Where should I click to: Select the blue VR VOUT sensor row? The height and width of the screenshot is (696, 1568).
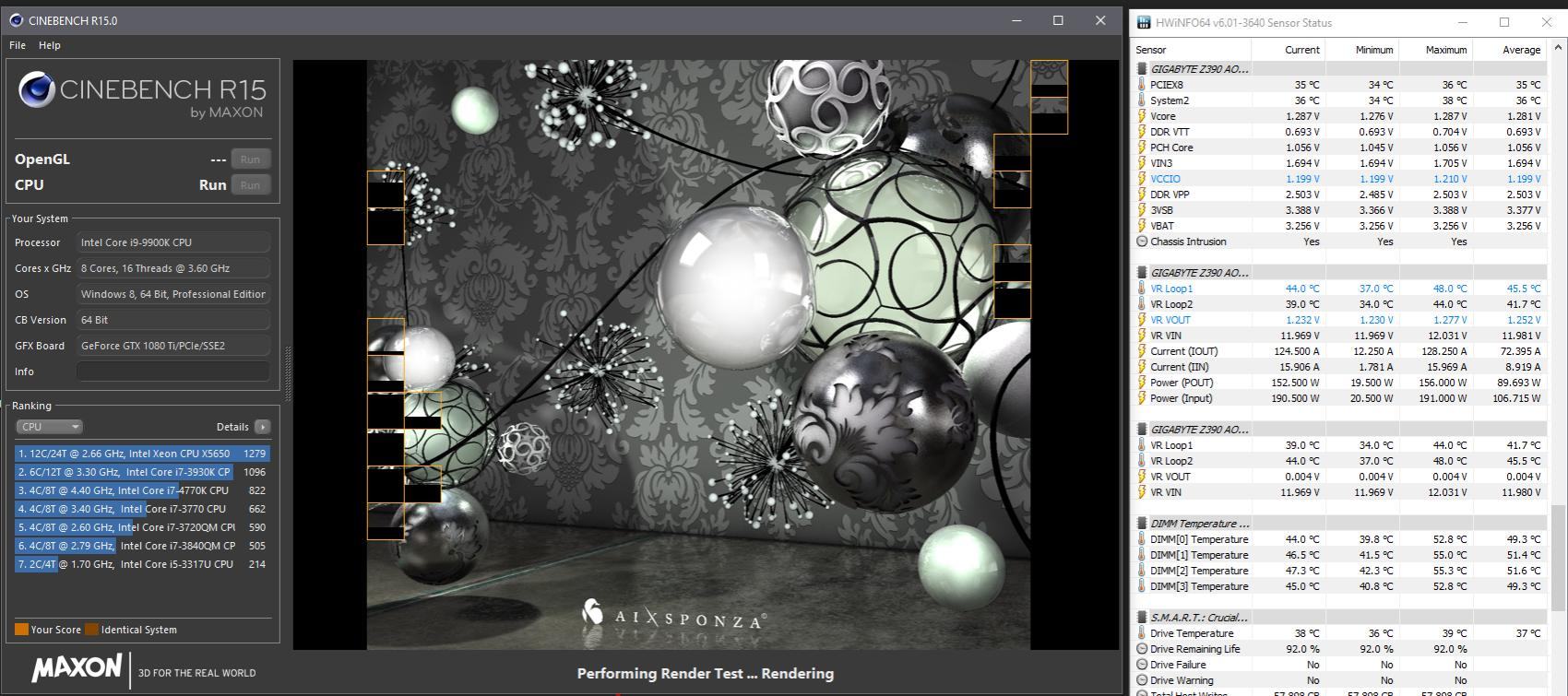click(1340, 320)
